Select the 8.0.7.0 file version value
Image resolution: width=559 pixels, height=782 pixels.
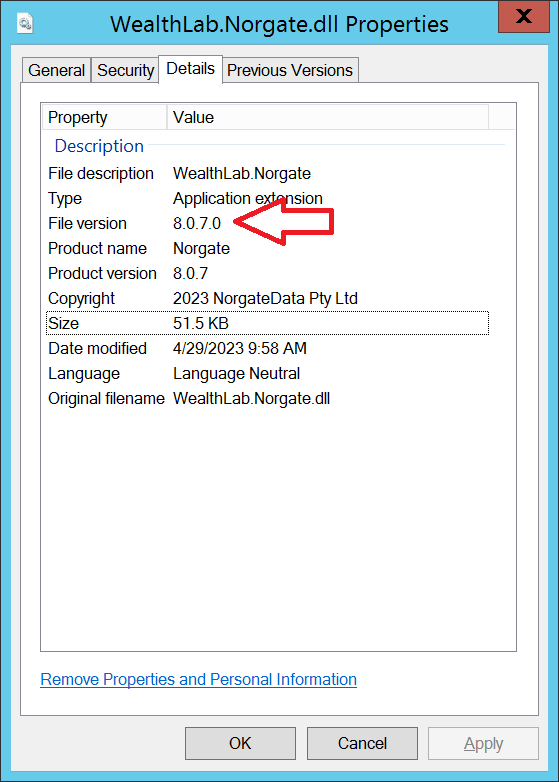click(197, 223)
